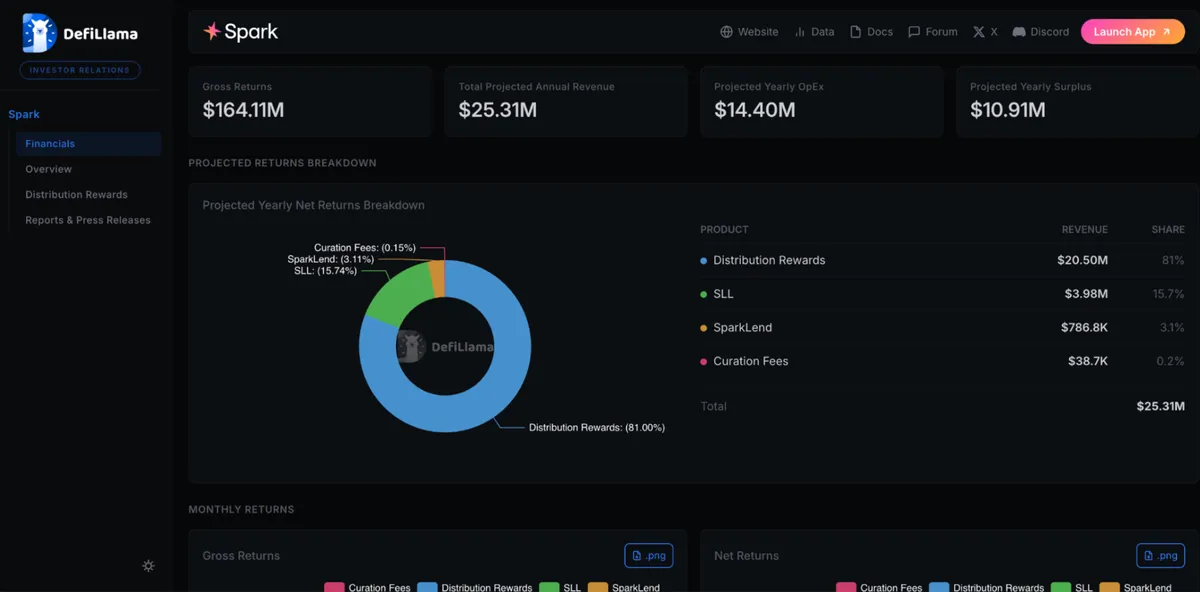
Task: Toggle the light/dark theme sun icon
Action: tap(148, 566)
